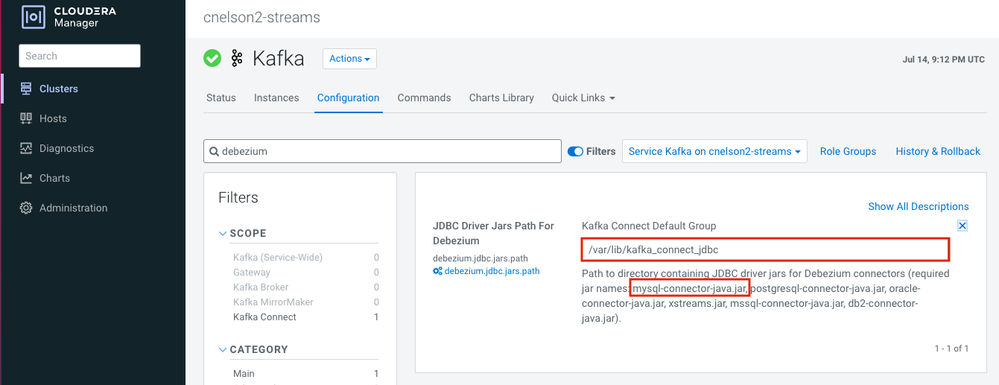Image resolution: width=999 pixels, height=385 pixels.
Task: Open Diagnostics in the sidebar
Action: click(66, 149)
